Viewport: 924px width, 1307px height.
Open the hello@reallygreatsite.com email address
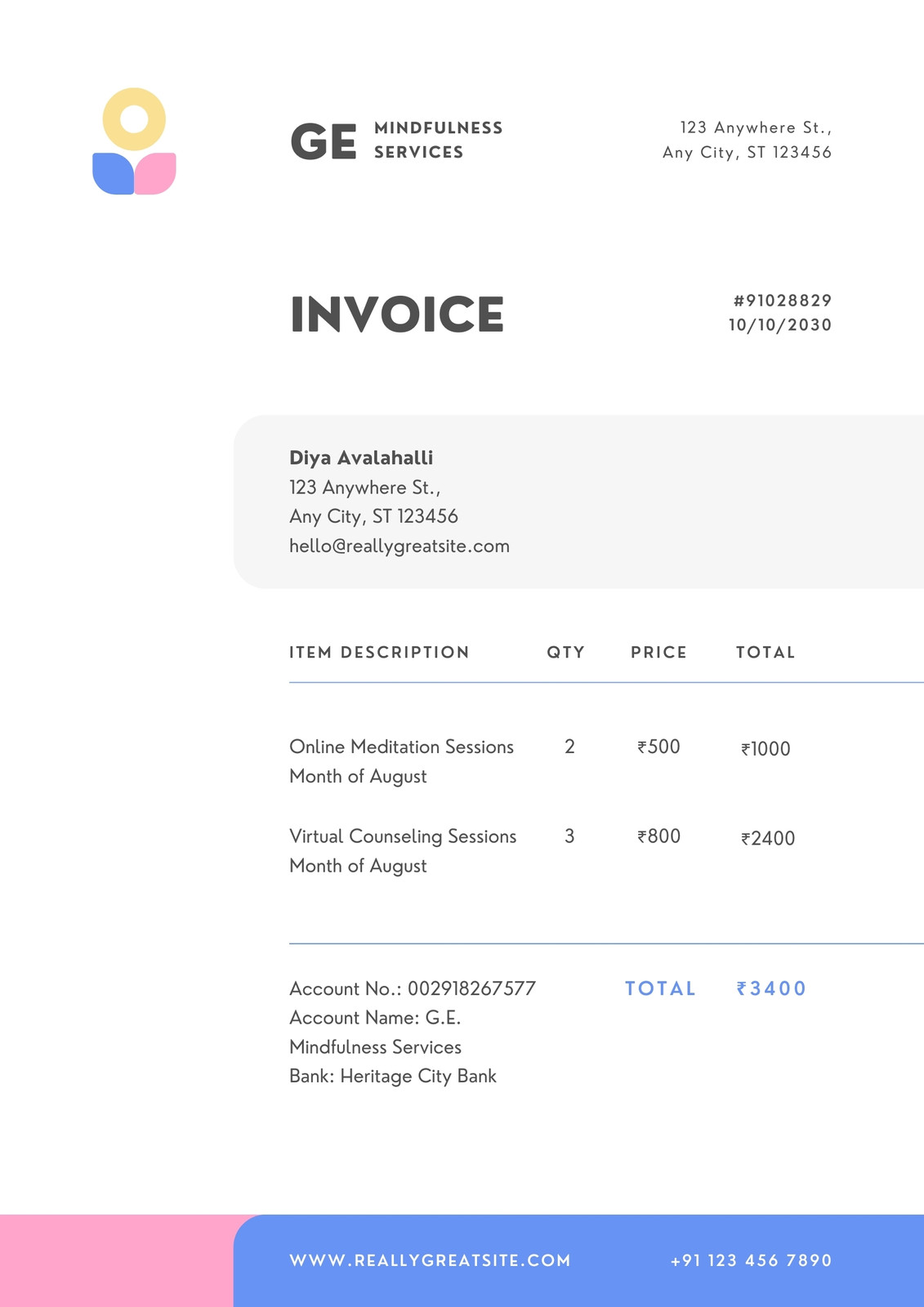(400, 546)
